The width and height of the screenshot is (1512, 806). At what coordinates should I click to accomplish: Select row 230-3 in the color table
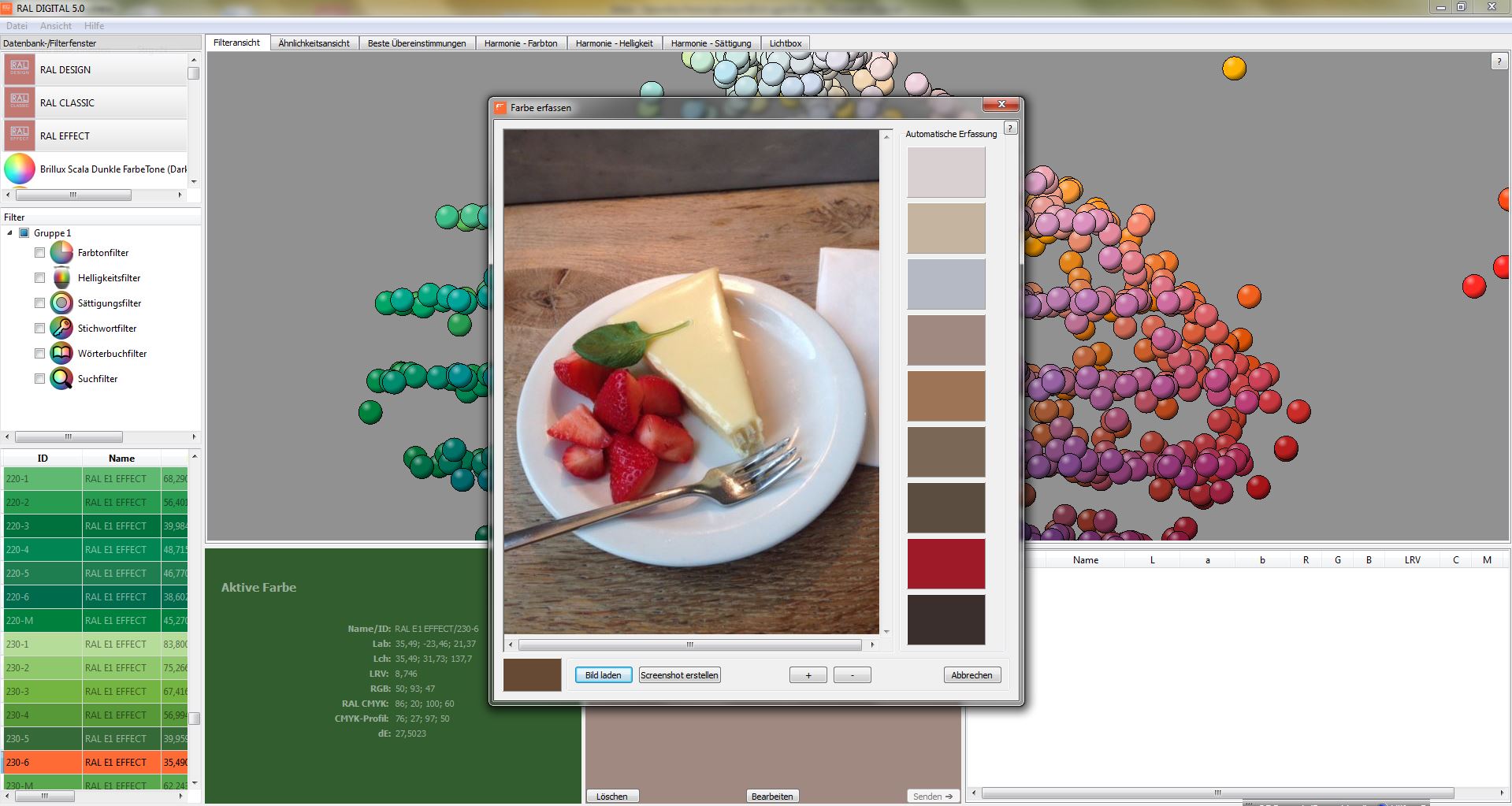tap(95, 692)
